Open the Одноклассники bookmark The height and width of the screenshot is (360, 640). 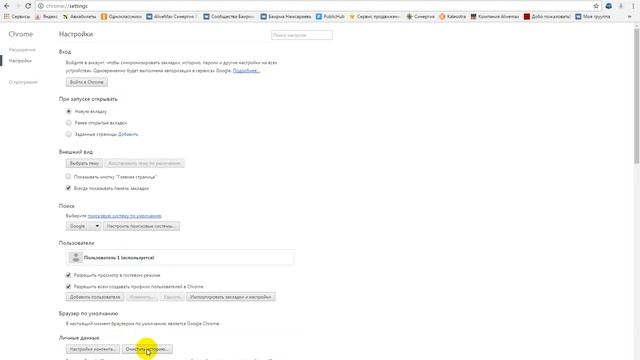(x=121, y=17)
